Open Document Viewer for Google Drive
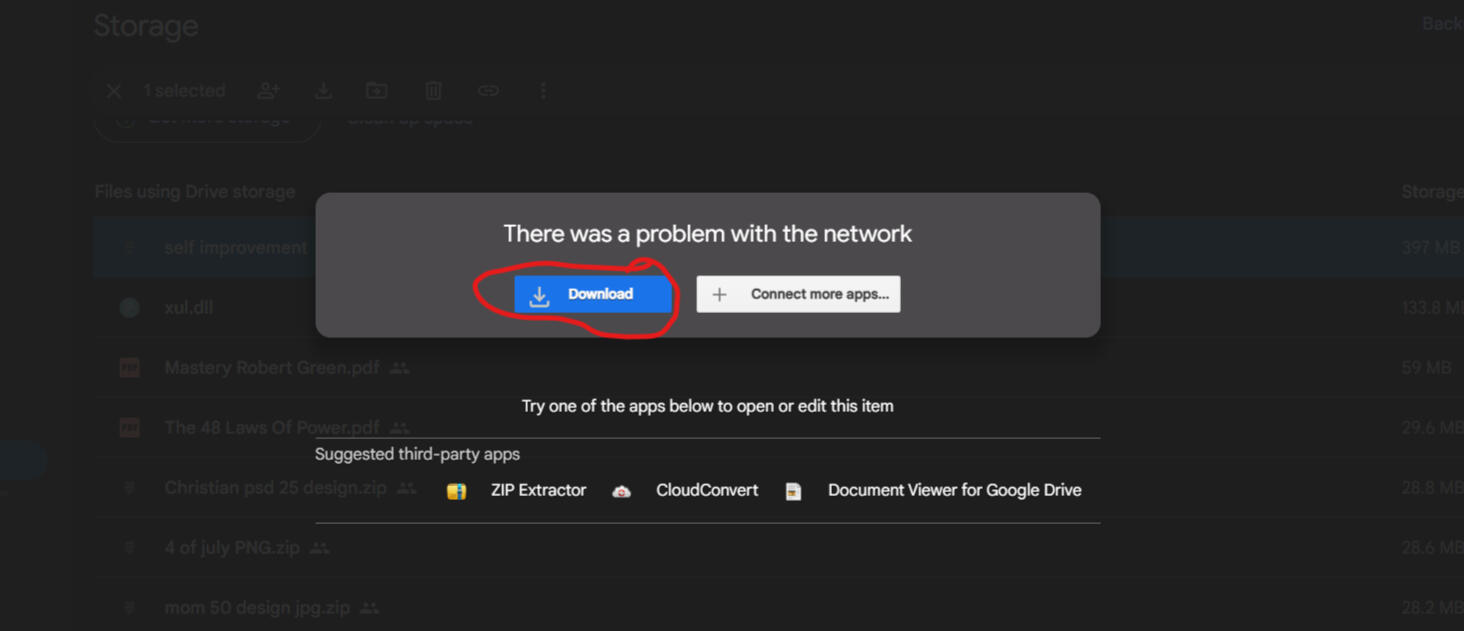The width and height of the screenshot is (1464, 631). 953,490
